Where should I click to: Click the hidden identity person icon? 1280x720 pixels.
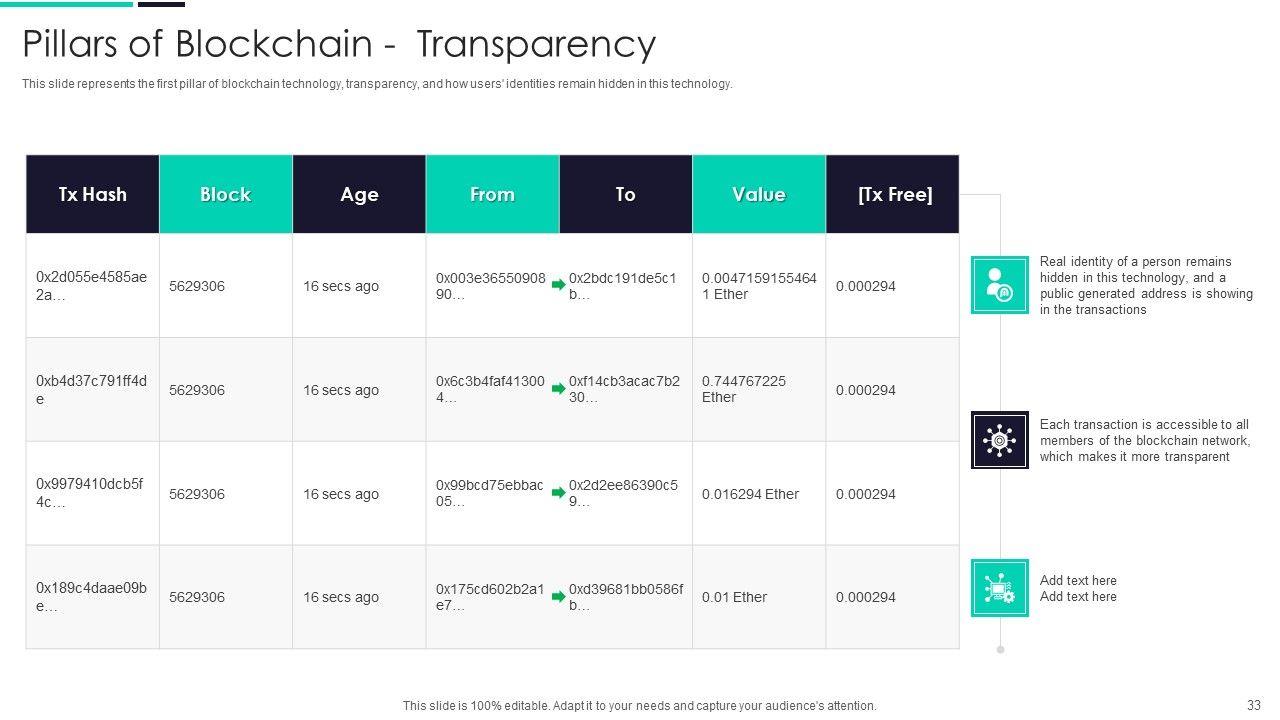click(999, 285)
